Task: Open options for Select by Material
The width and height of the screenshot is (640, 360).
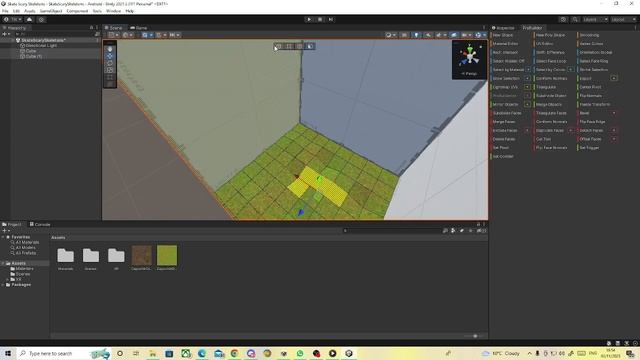Action: pyautogui.click(x=528, y=70)
